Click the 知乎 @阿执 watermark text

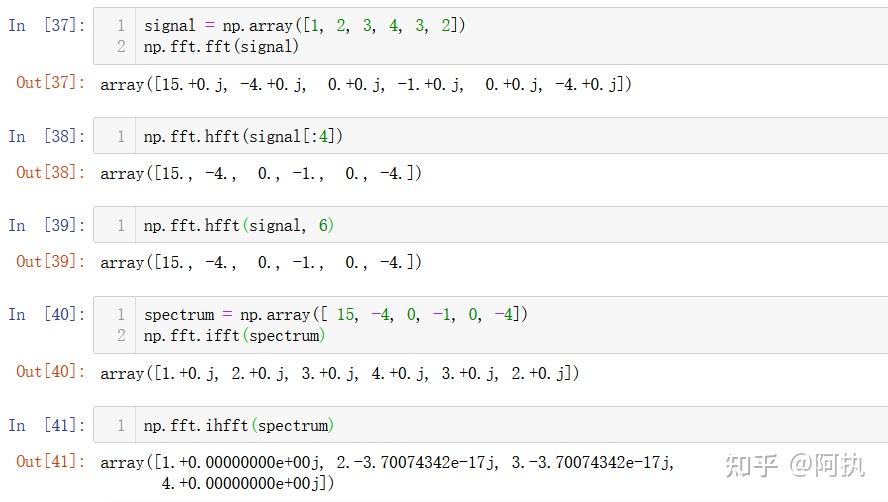pos(795,466)
